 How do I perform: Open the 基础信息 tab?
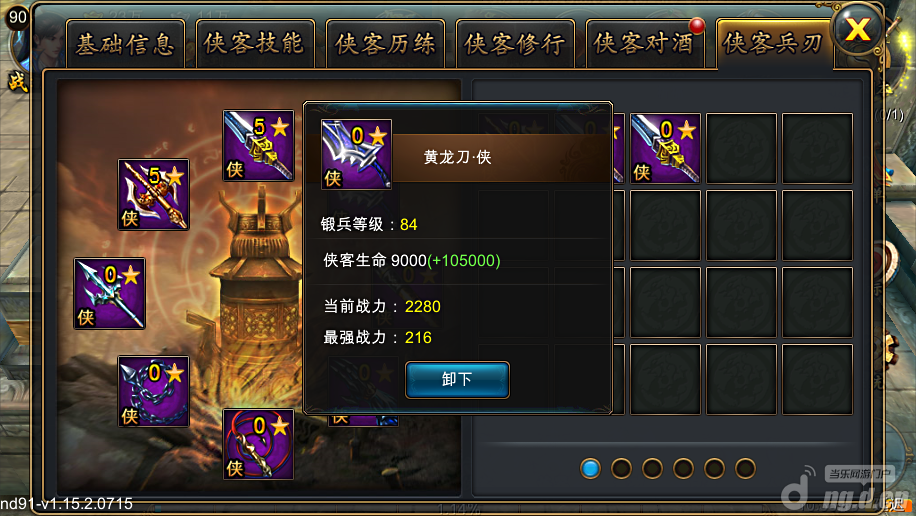point(126,44)
